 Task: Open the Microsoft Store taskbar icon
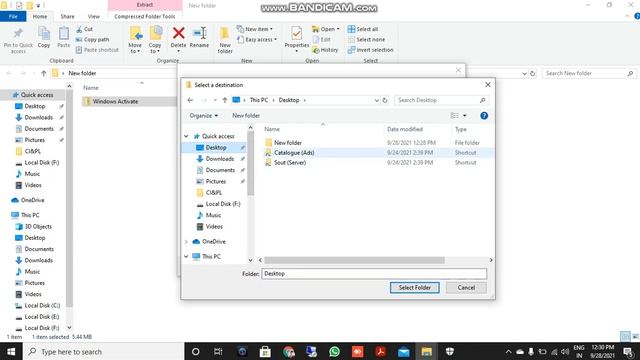(x=265, y=351)
